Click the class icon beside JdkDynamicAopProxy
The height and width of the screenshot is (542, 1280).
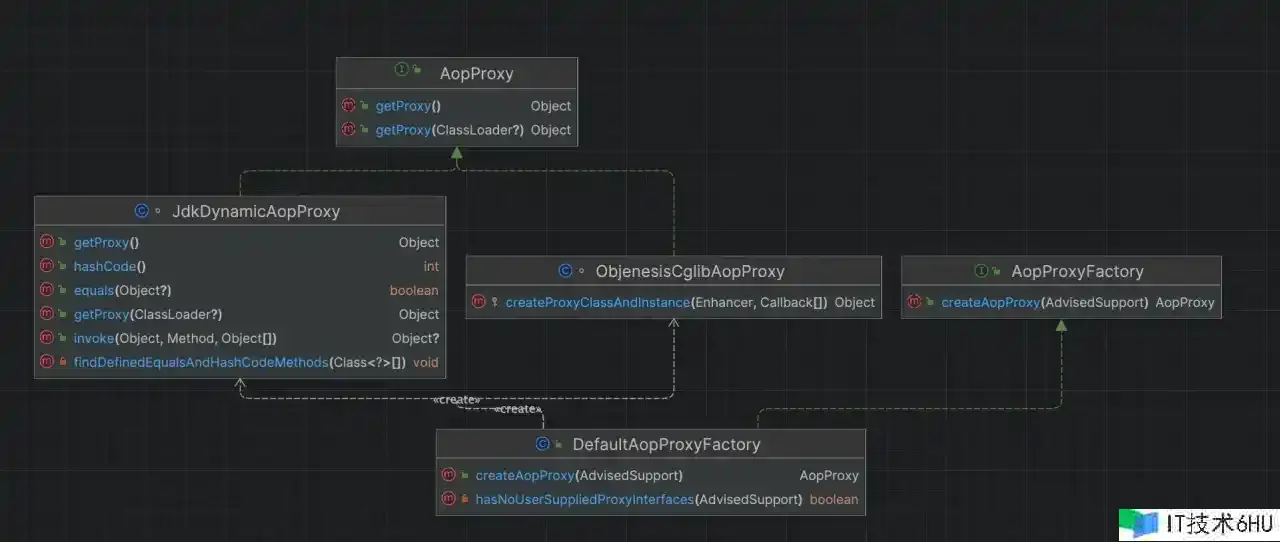click(141, 211)
